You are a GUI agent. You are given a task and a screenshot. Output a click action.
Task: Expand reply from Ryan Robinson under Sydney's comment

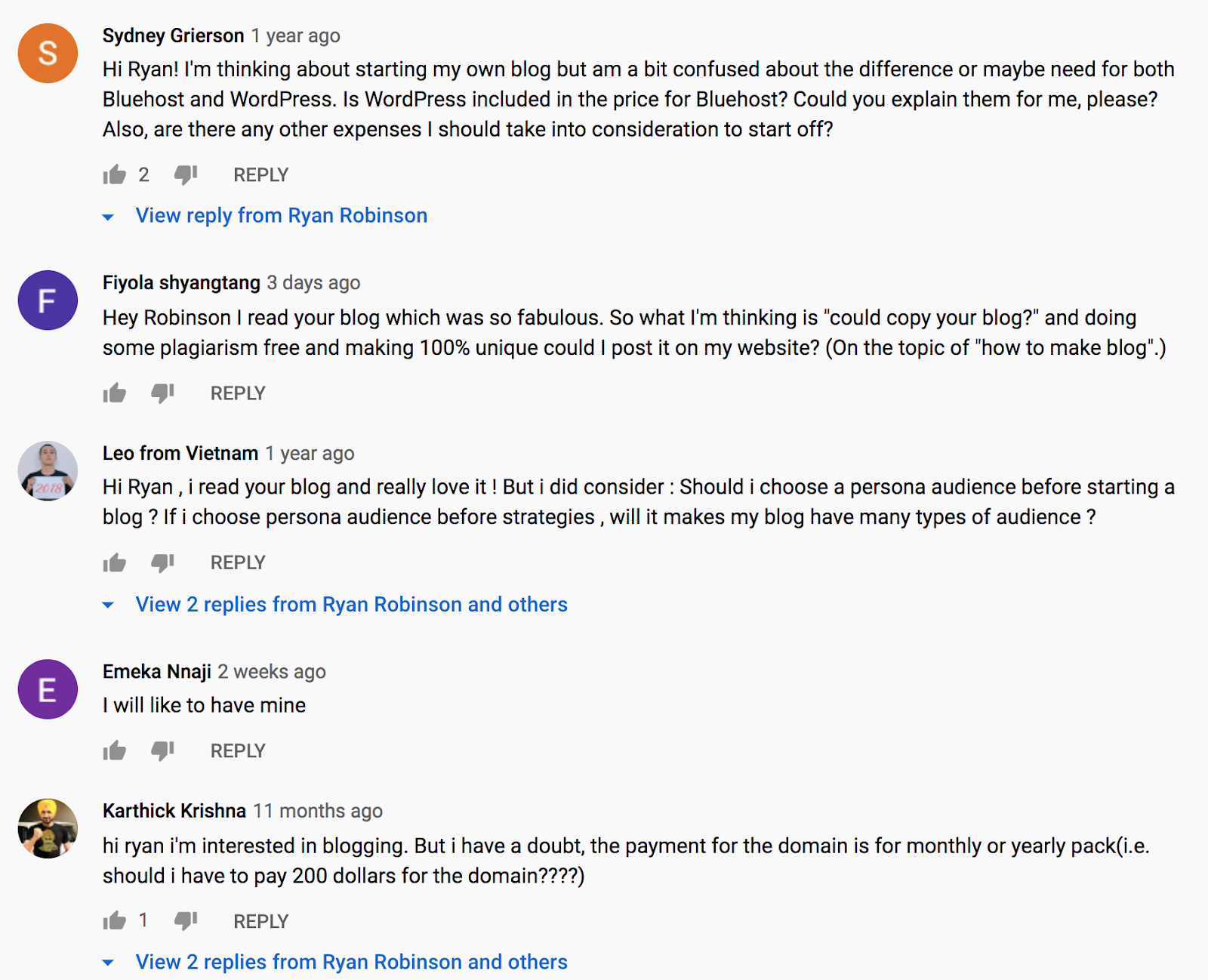[281, 215]
